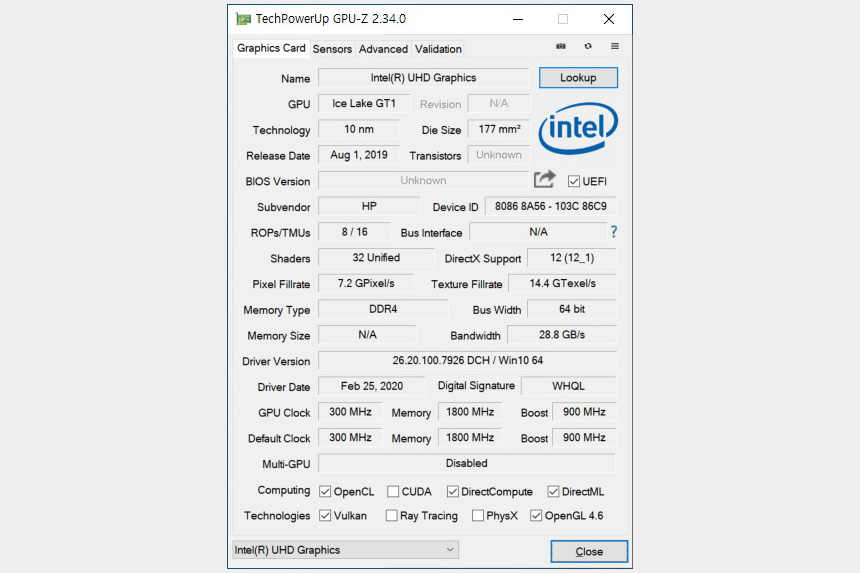
Task: Click Bus Width value 64 bit
Action: (x=572, y=309)
